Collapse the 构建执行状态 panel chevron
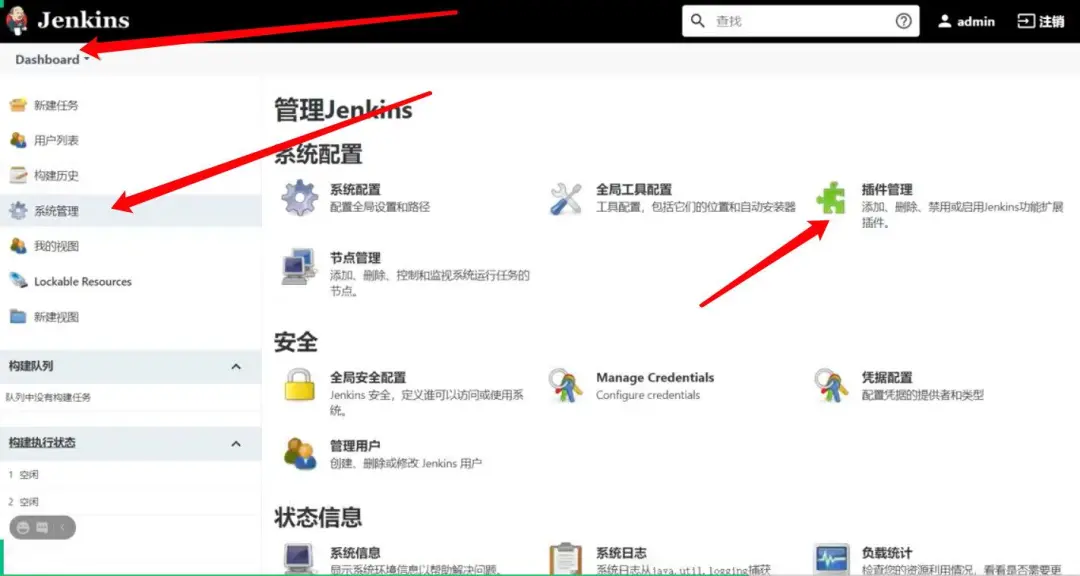 click(236, 444)
